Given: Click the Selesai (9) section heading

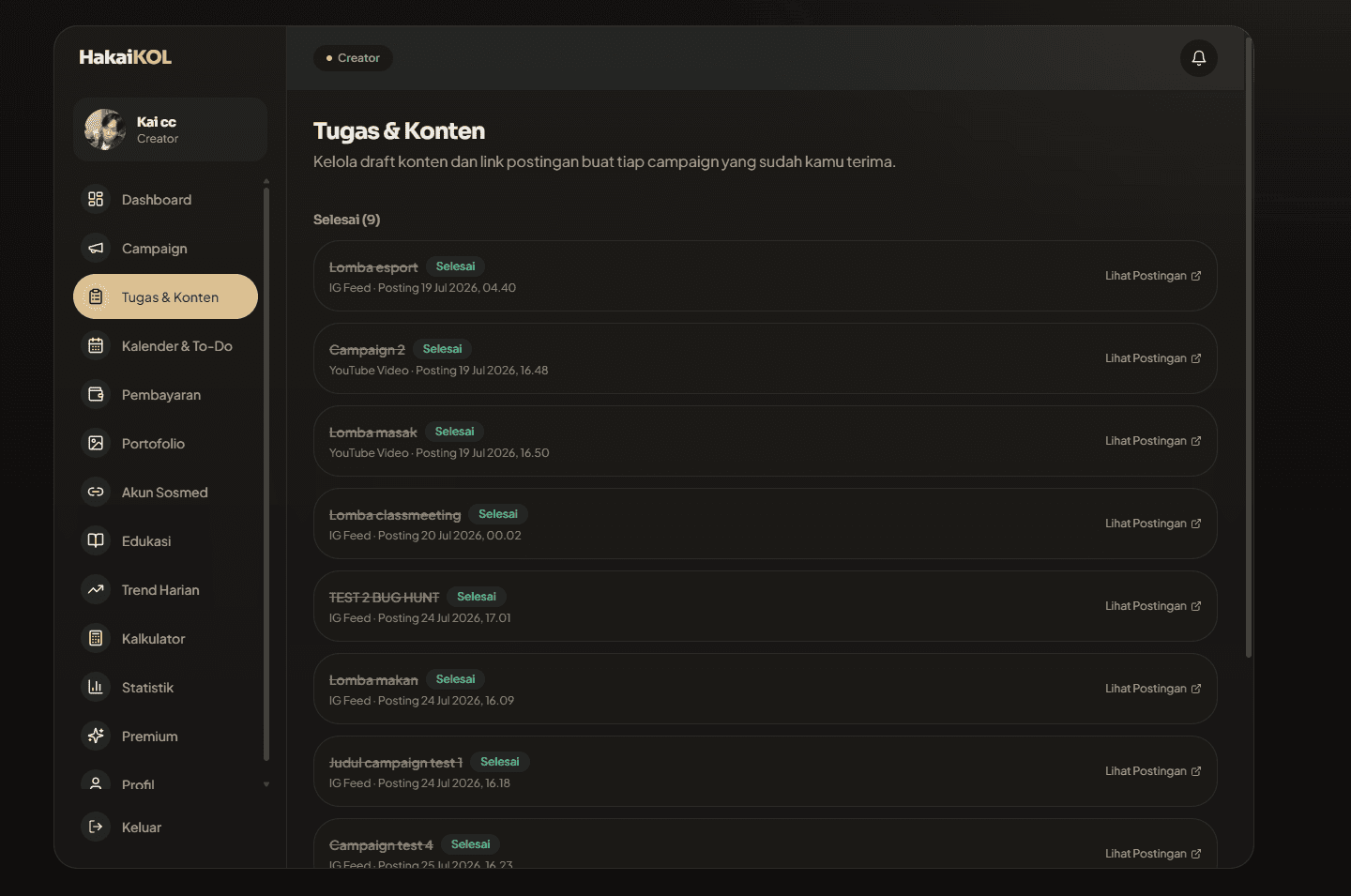Looking at the screenshot, I should coord(346,220).
